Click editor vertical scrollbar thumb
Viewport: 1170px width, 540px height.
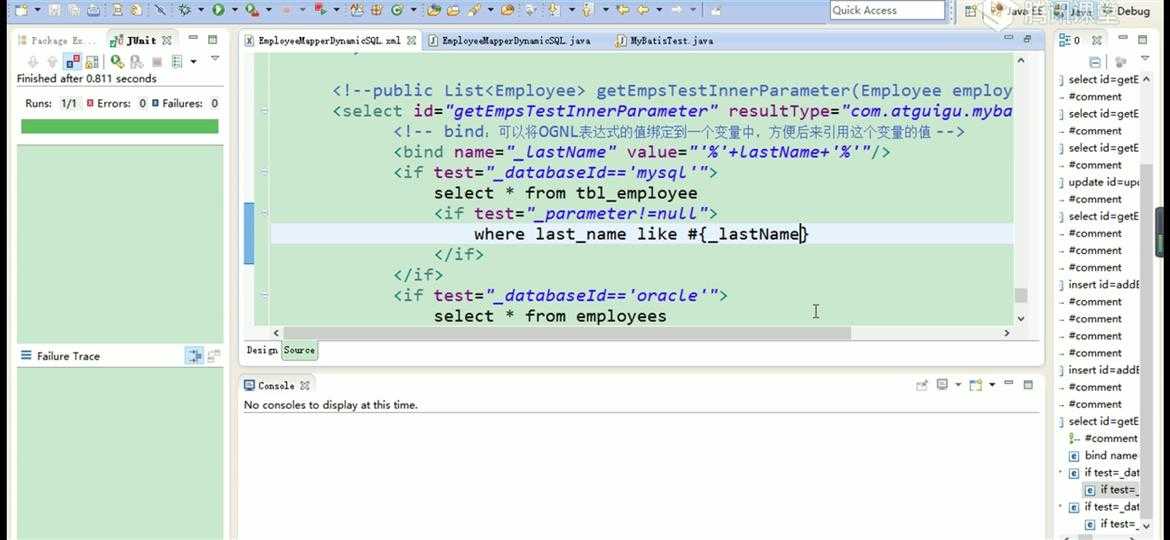click(x=1021, y=295)
